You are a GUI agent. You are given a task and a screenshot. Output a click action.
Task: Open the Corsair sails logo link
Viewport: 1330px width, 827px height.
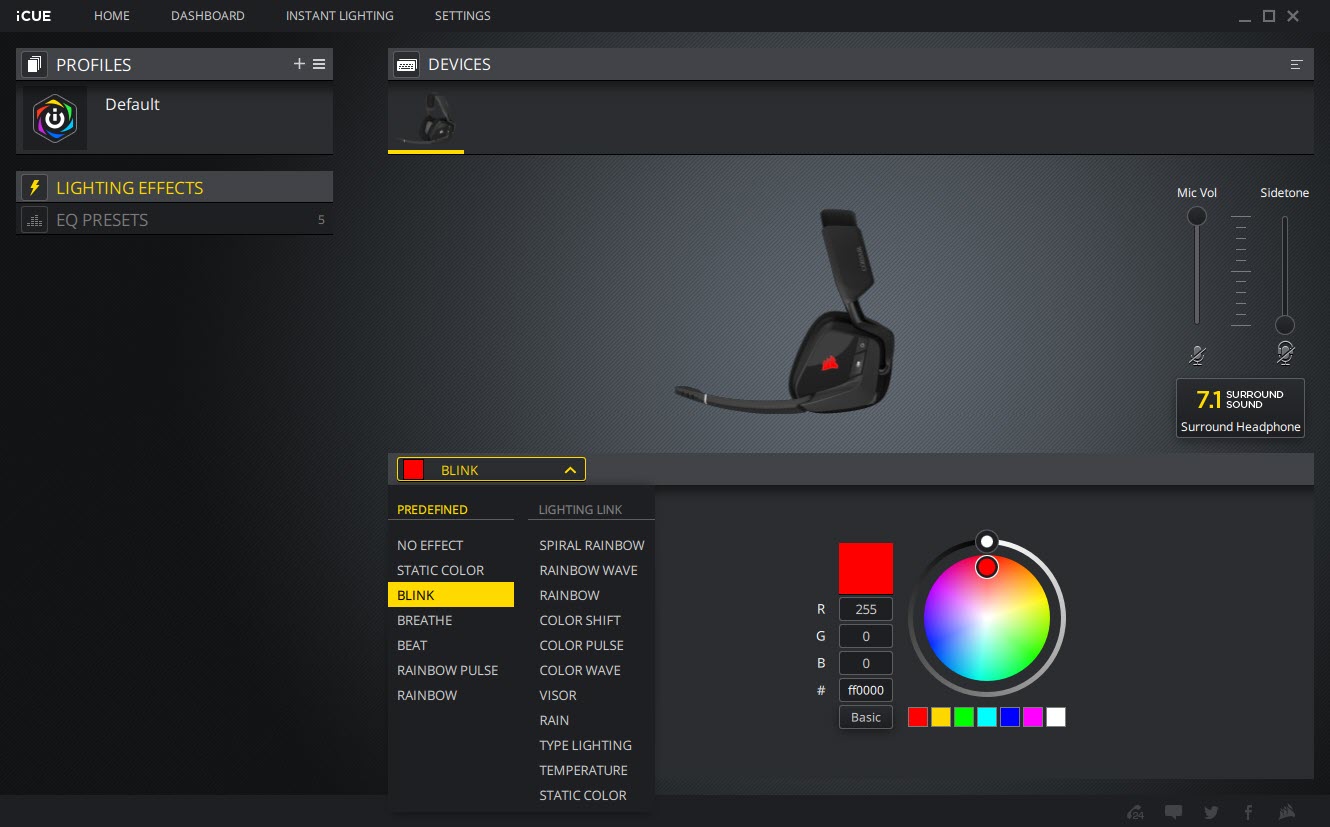pyautogui.click(x=1289, y=812)
